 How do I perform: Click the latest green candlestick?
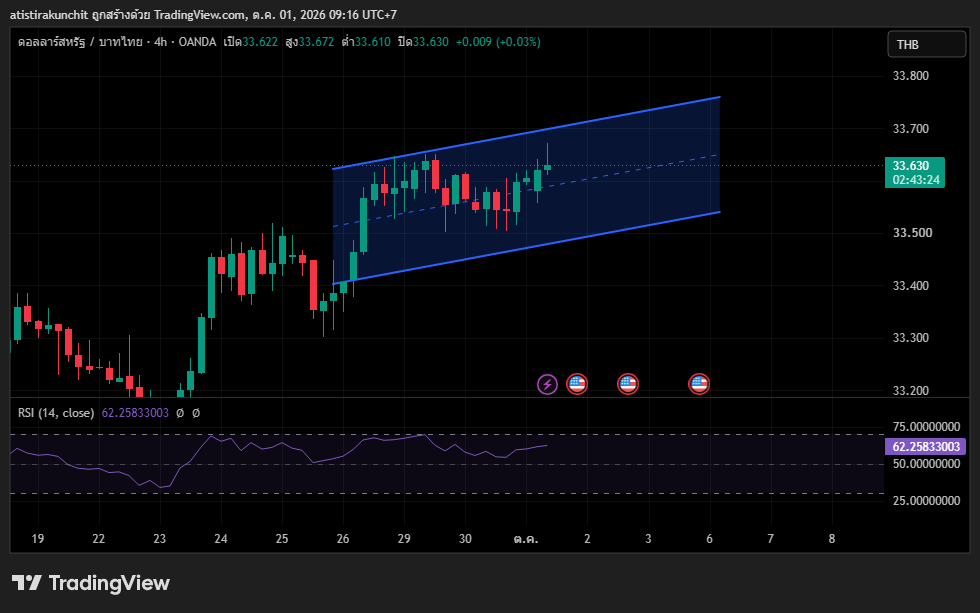548,166
